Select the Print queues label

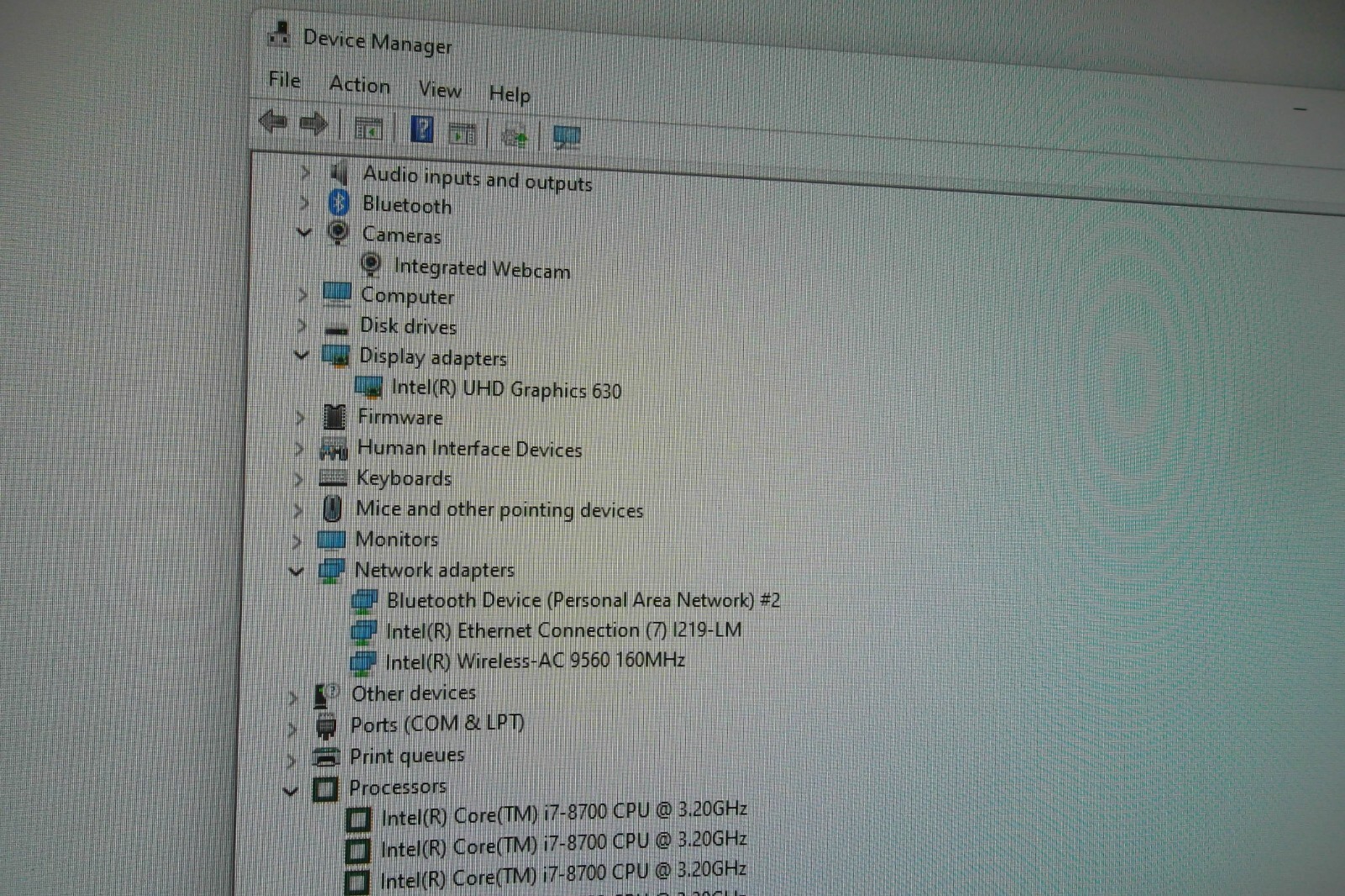coord(407,756)
